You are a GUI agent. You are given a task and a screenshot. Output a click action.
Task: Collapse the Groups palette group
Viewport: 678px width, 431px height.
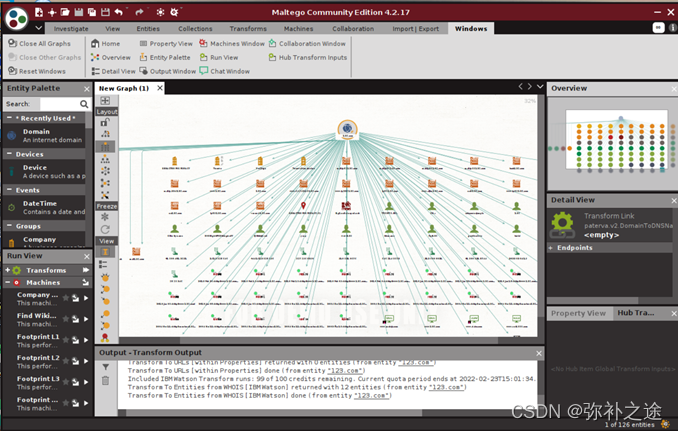coord(9,226)
